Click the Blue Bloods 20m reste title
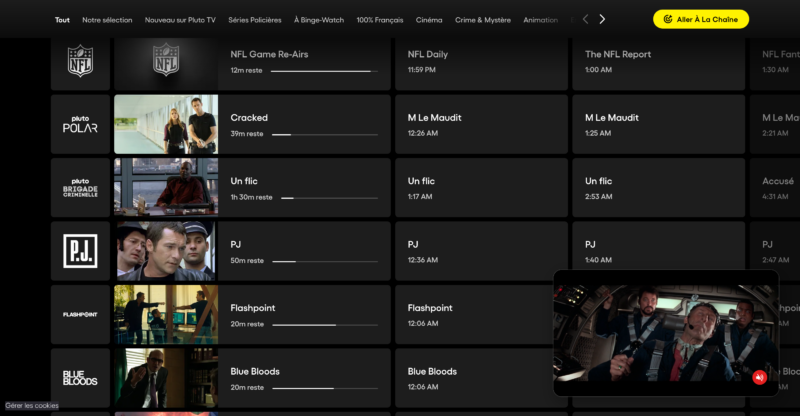The width and height of the screenshot is (800, 416). point(255,371)
